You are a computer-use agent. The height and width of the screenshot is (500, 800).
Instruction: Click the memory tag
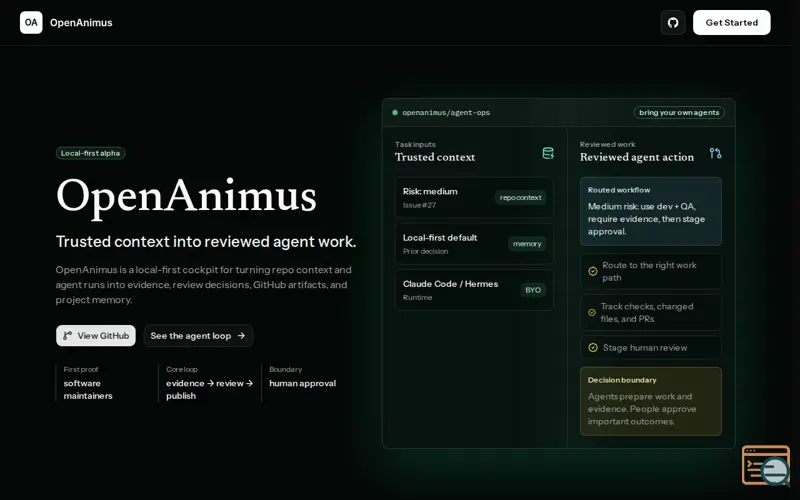pyautogui.click(x=527, y=244)
